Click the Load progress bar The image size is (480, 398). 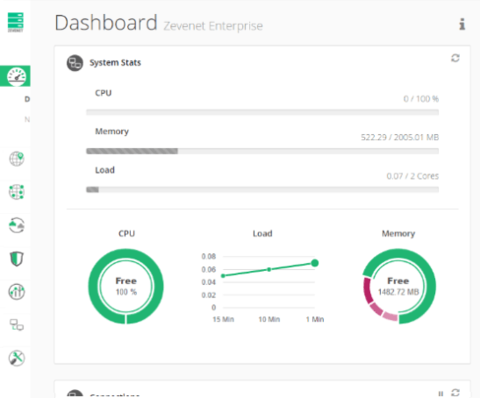click(262, 190)
